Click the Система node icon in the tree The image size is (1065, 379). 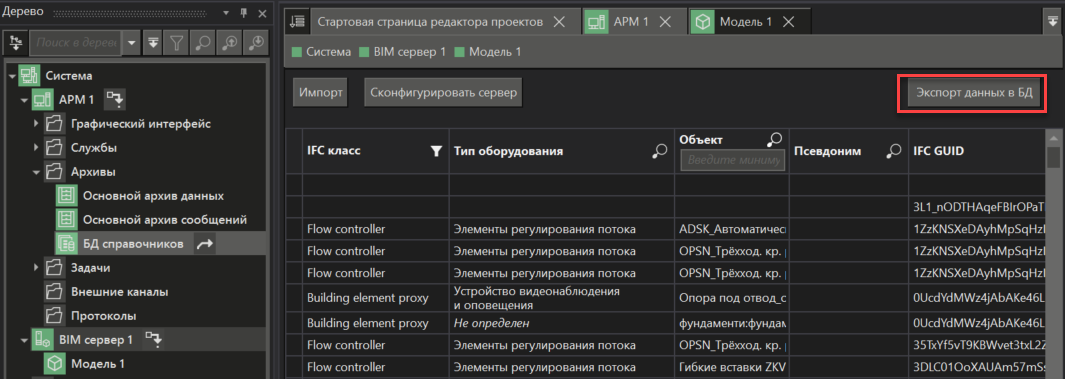pos(29,76)
